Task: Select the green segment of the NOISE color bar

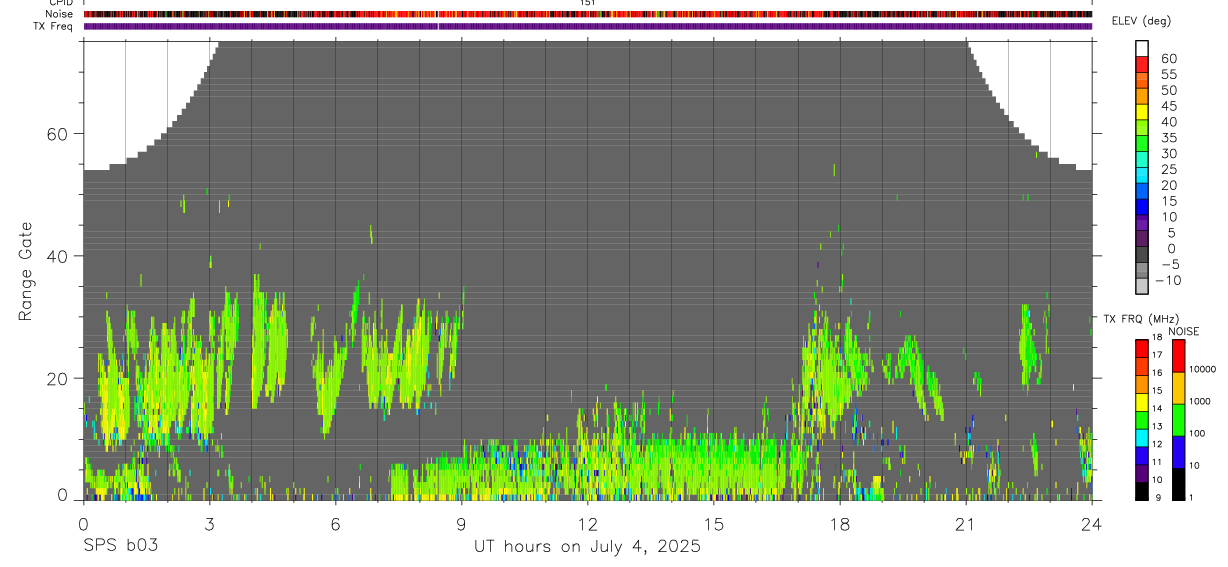Action: pos(1179,418)
